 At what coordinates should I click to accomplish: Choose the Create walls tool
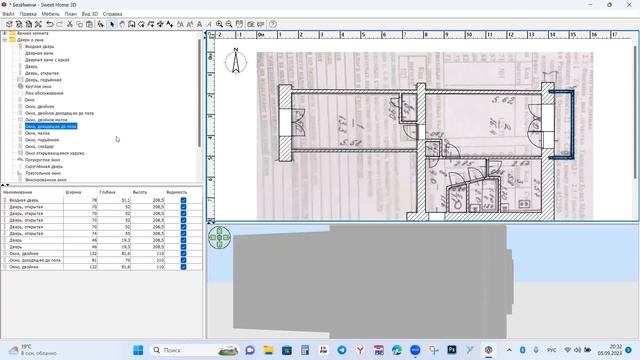point(131,24)
